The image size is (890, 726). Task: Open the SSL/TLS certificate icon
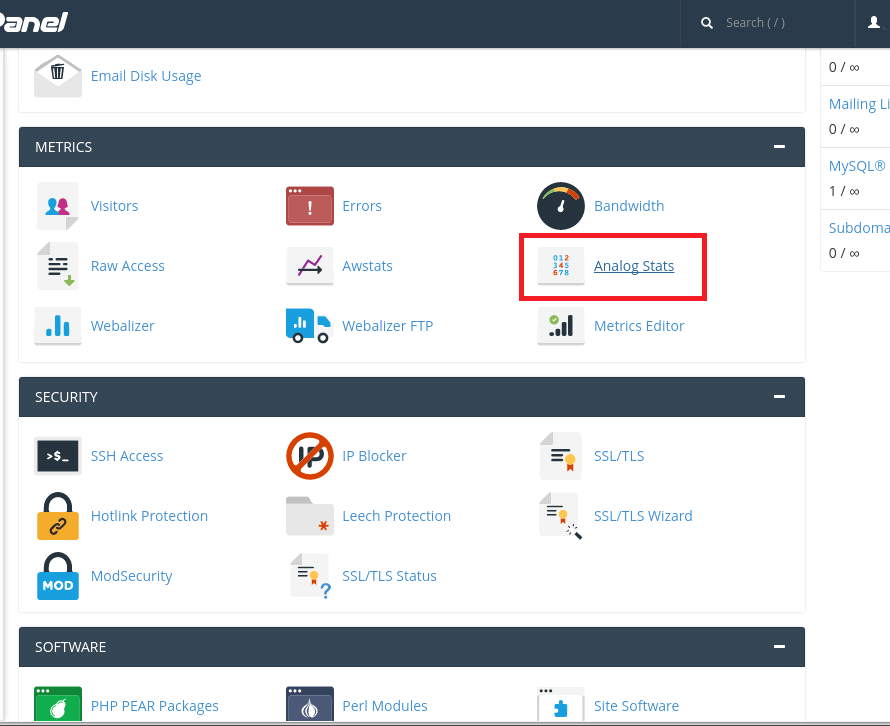click(x=561, y=456)
